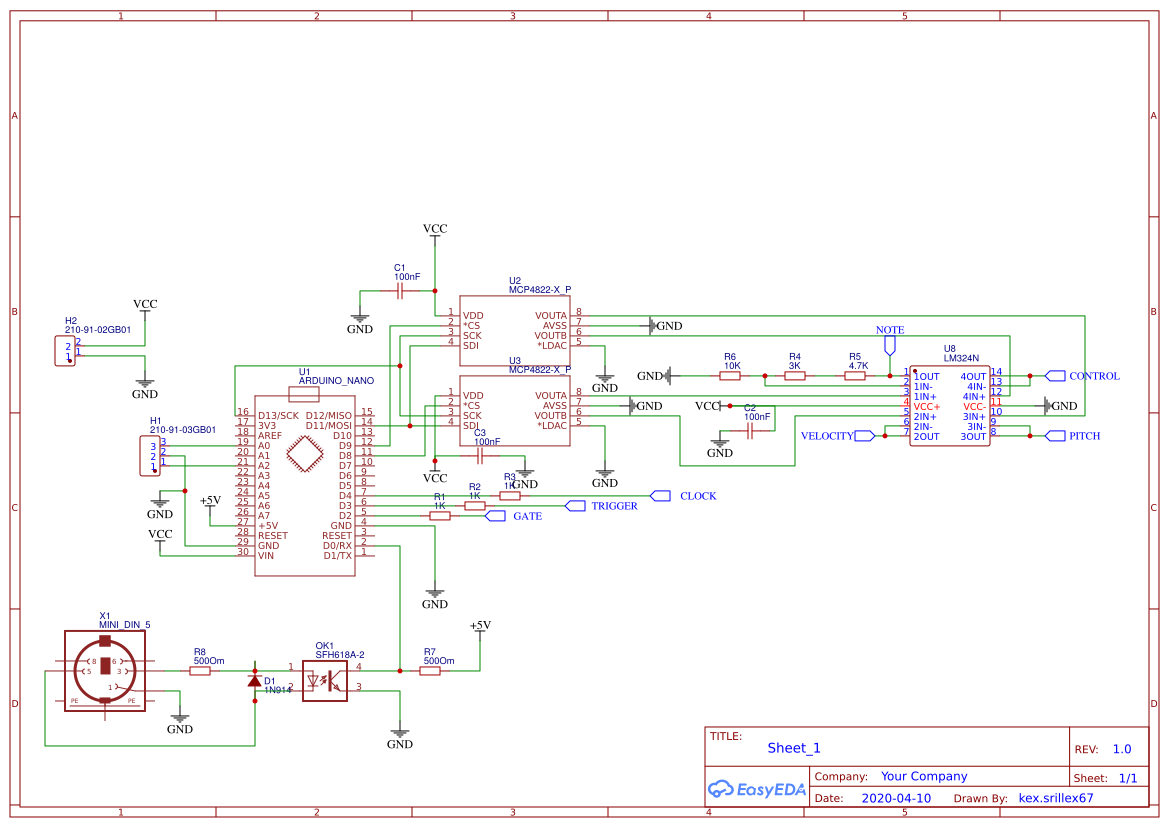Click the GND symbol below header H2
This screenshot has width=1169, height=827.
(x=144, y=381)
